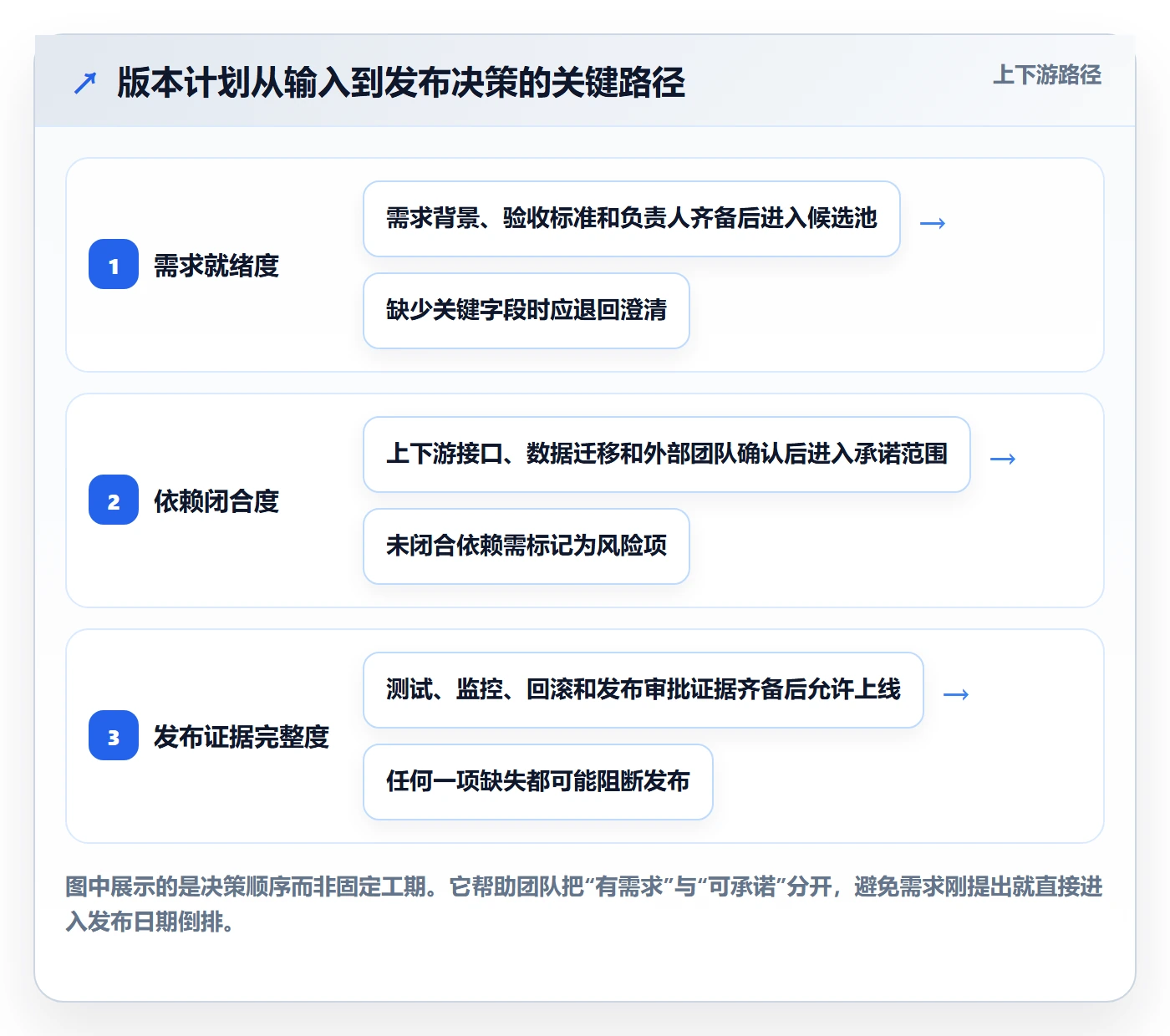Click the 需求就绪度 step label

[x=216, y=266]
